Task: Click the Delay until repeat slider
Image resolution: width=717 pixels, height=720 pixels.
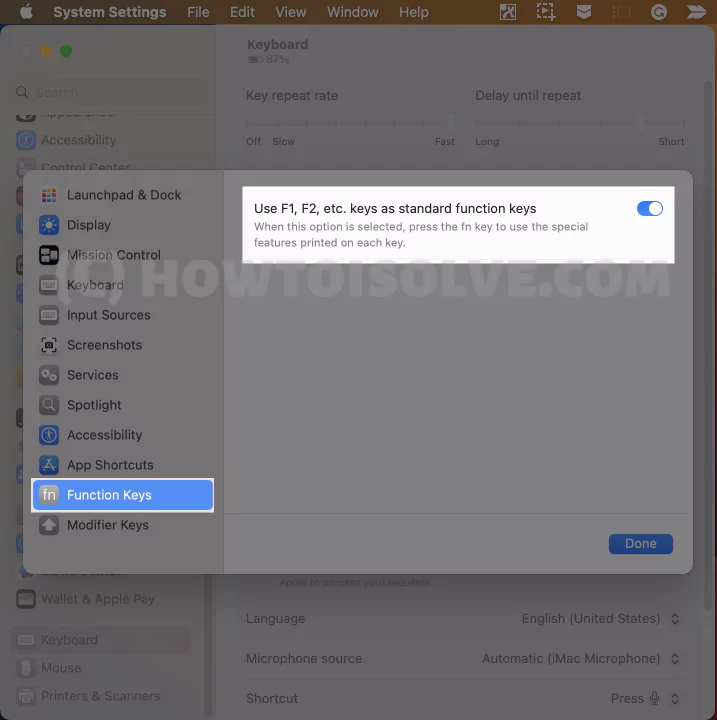Action: 580,123
